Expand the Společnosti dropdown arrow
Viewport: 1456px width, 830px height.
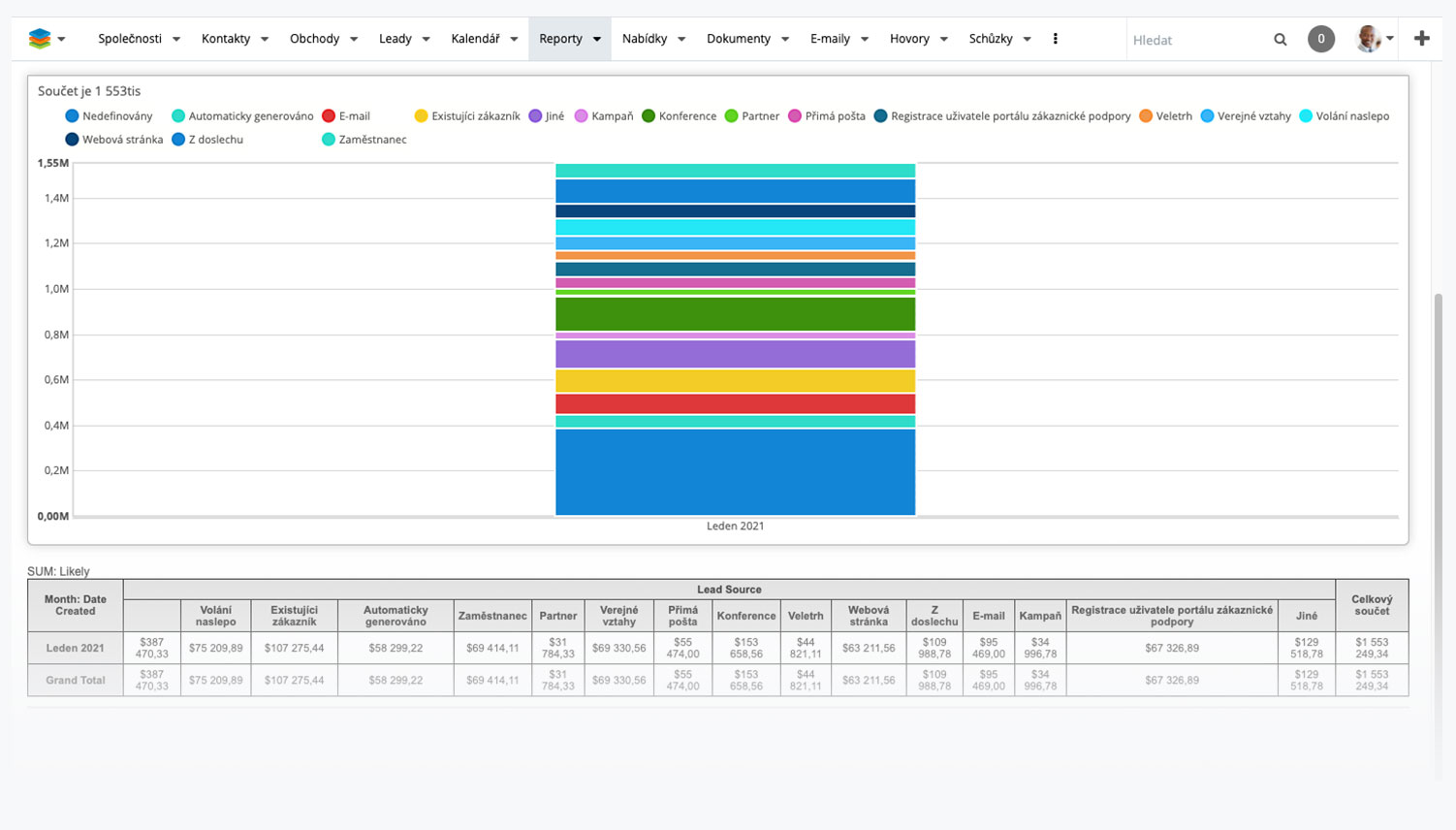tap(176, 40)
